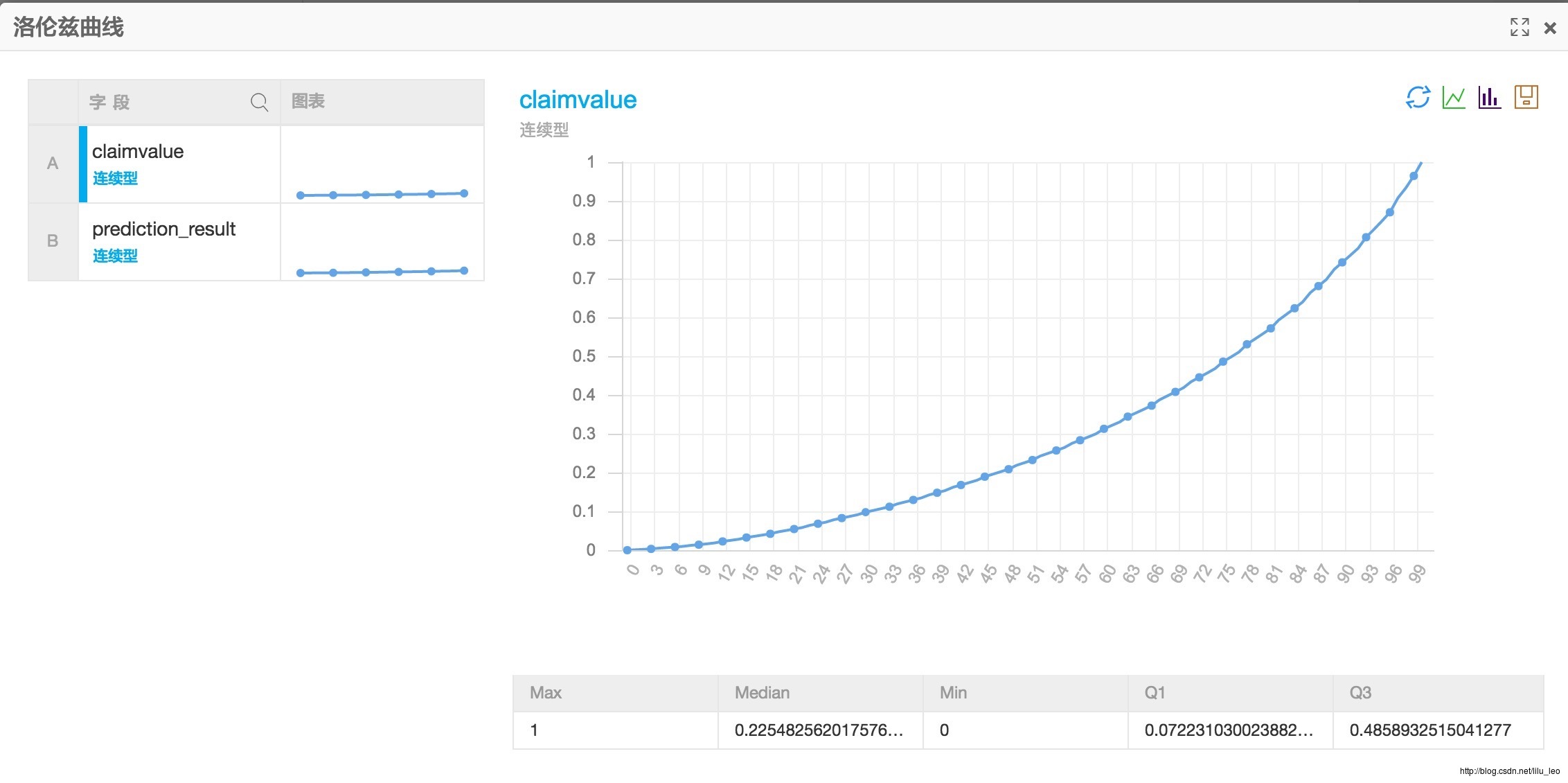The height and width of the screenshot is (783, 1568).
Task: Click the blog.csdn.net watermark link
Action: pyautogui.click(x=1509, y=771)
